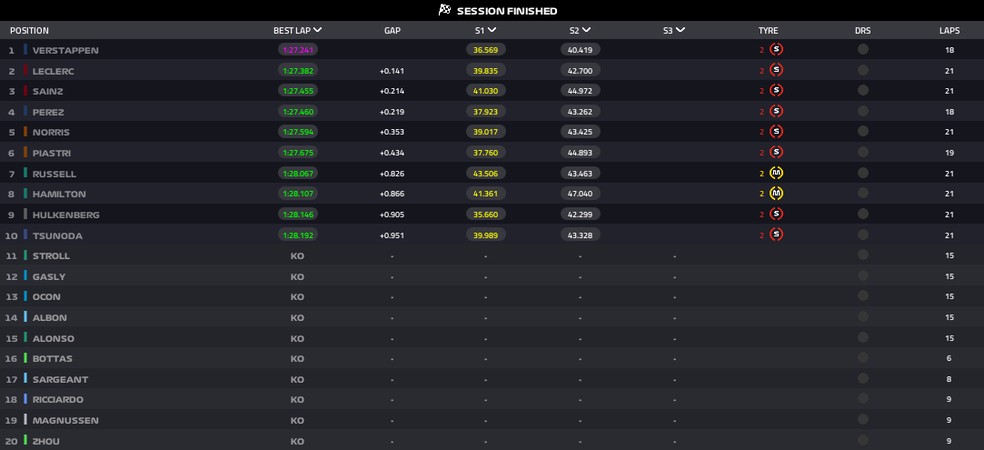Click the Session Finished title text
The image size is (984, 450).
(507, 11)
